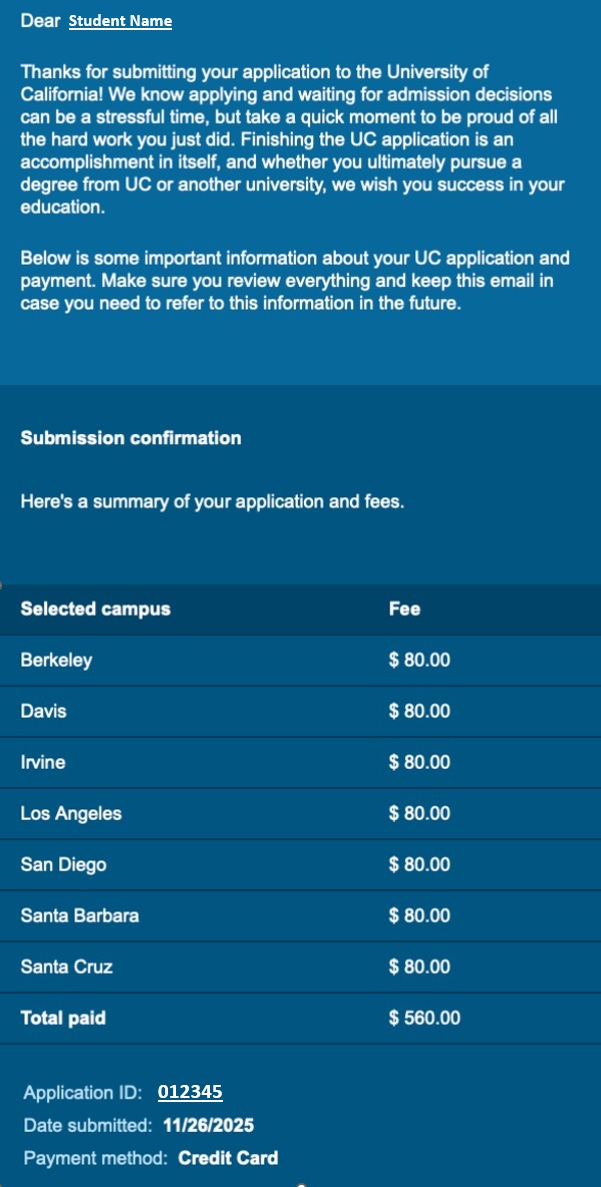The height and width of the screenshot is (1187, 601).
Task: Select the Santa Cruz campus row
Action: (x=66, y=966)
